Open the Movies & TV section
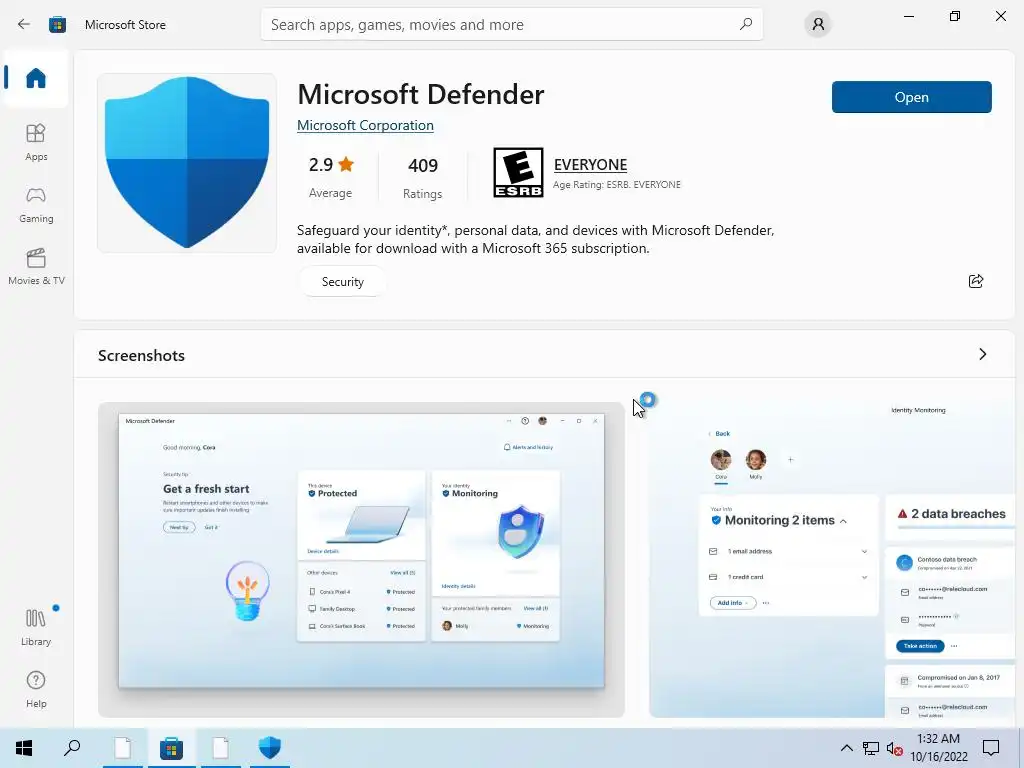 [x=36, y=266]
